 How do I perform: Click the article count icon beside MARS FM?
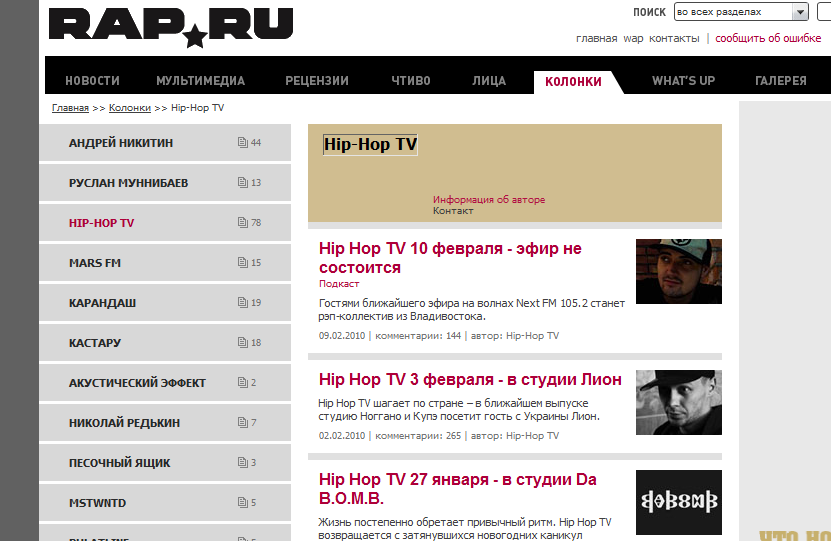click(x=243, y=262)
